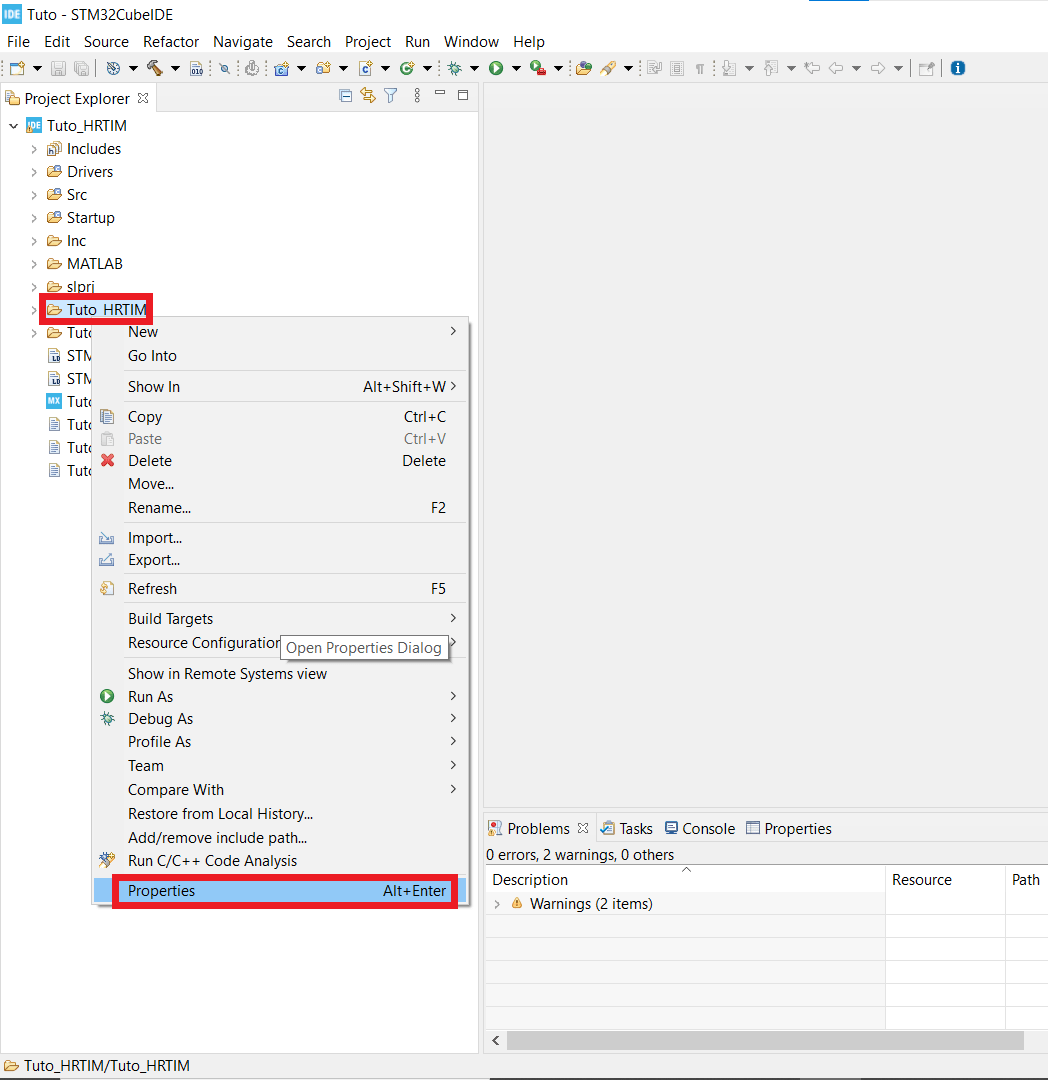1048x1080 pixels.
Task: Select the Startup folder in tree
Action: 81,218
